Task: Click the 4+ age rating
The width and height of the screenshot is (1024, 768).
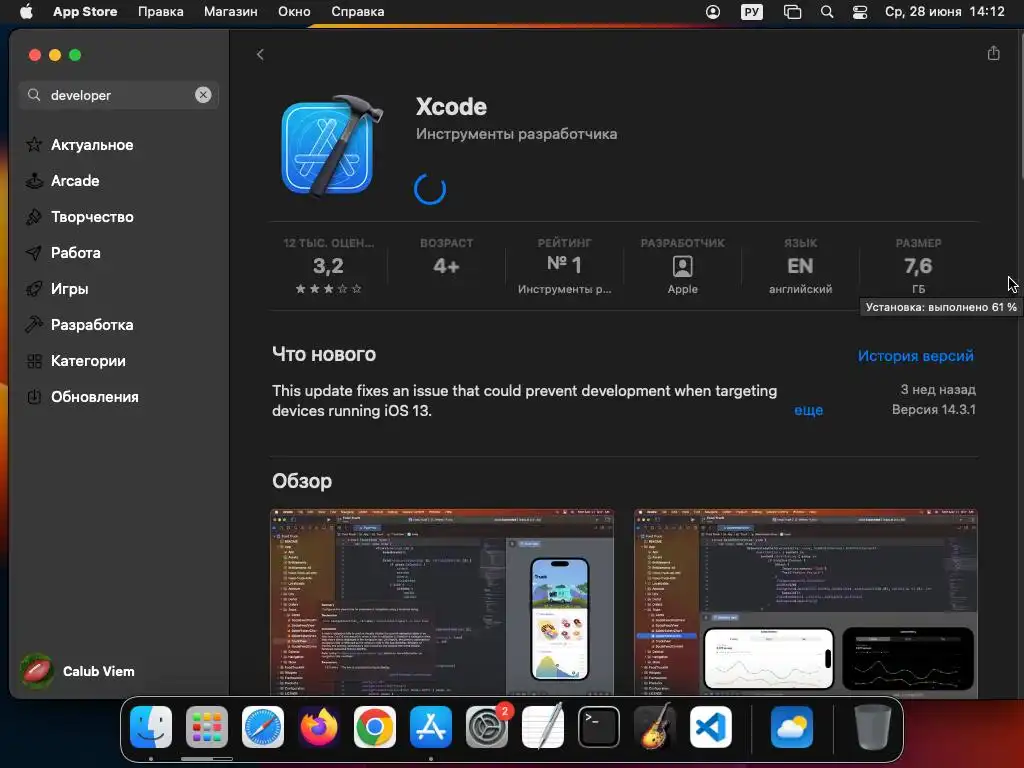Action: click(x=446, y=266)
